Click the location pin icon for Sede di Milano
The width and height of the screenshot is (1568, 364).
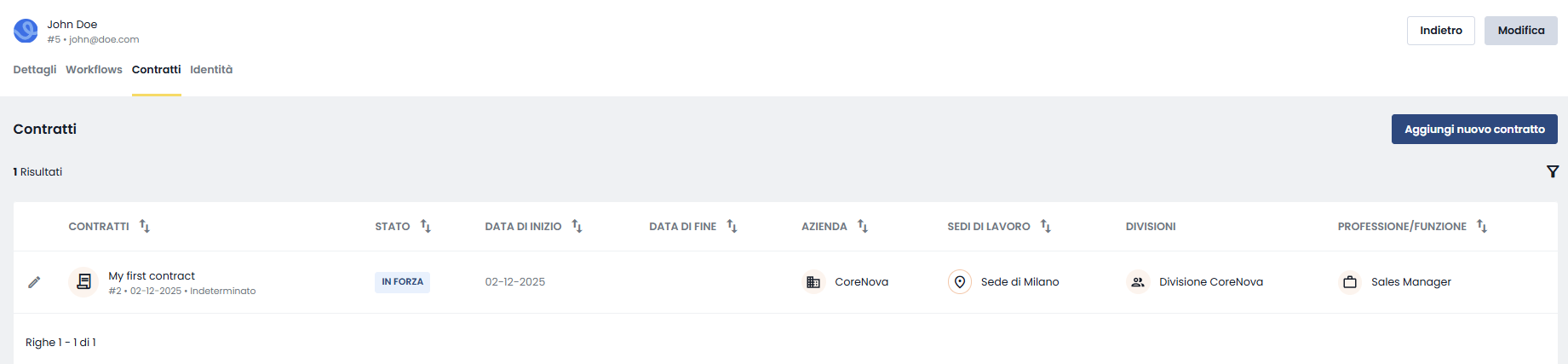(x=960, y=282)
